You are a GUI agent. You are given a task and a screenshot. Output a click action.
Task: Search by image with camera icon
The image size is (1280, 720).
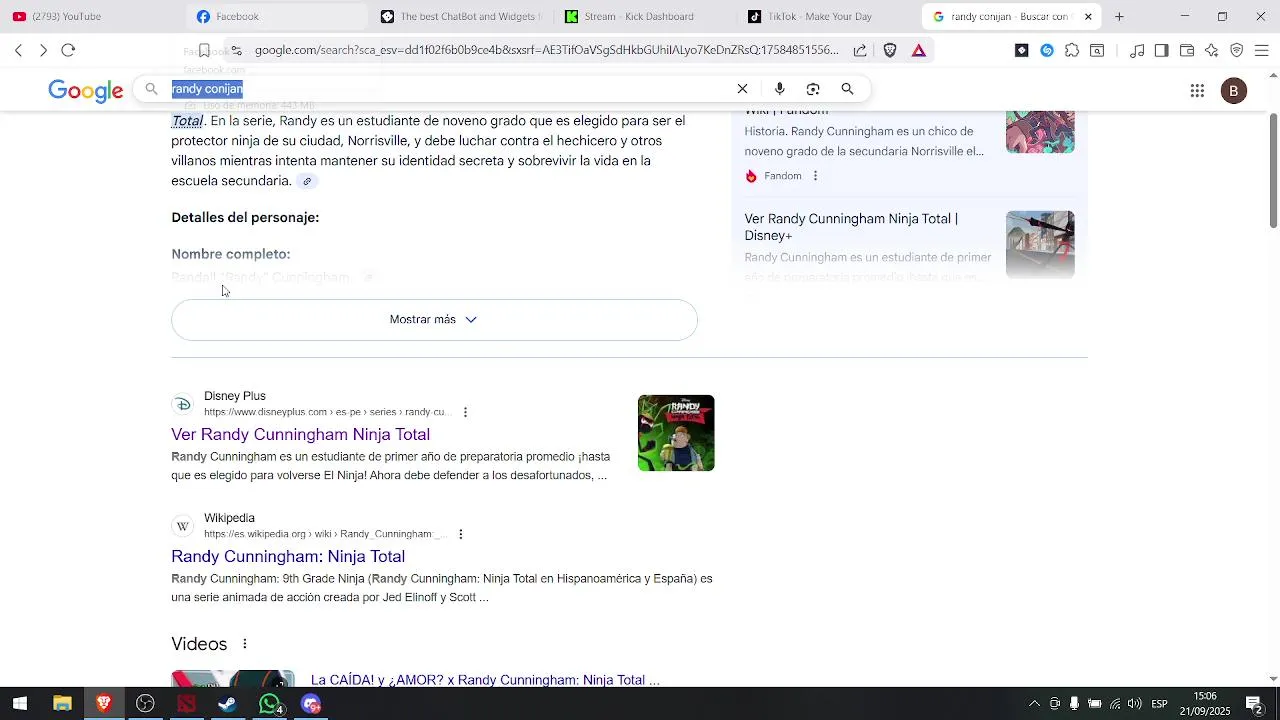(813, 89)
